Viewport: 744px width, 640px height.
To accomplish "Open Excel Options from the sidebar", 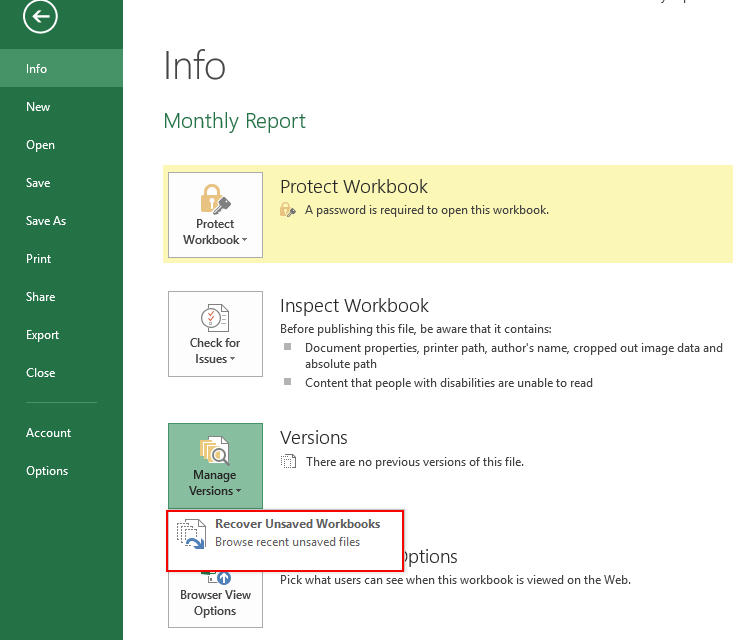I will pos(47,471).
